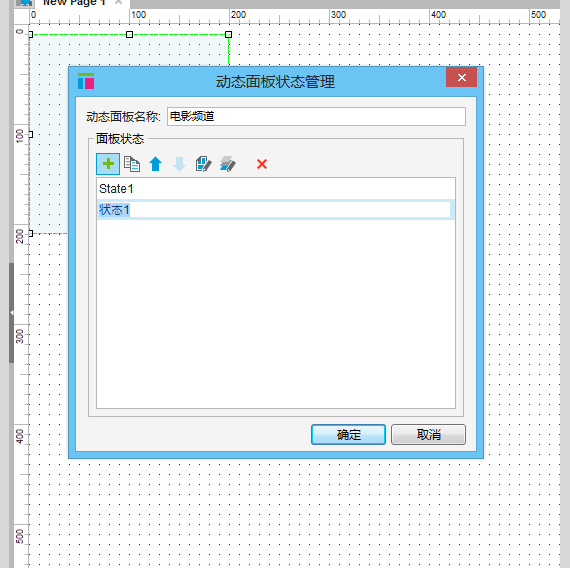This screenshot has height=568, width=570.
Task: Click into the 状态1 name edit box
Action: (x=274, y=210)
